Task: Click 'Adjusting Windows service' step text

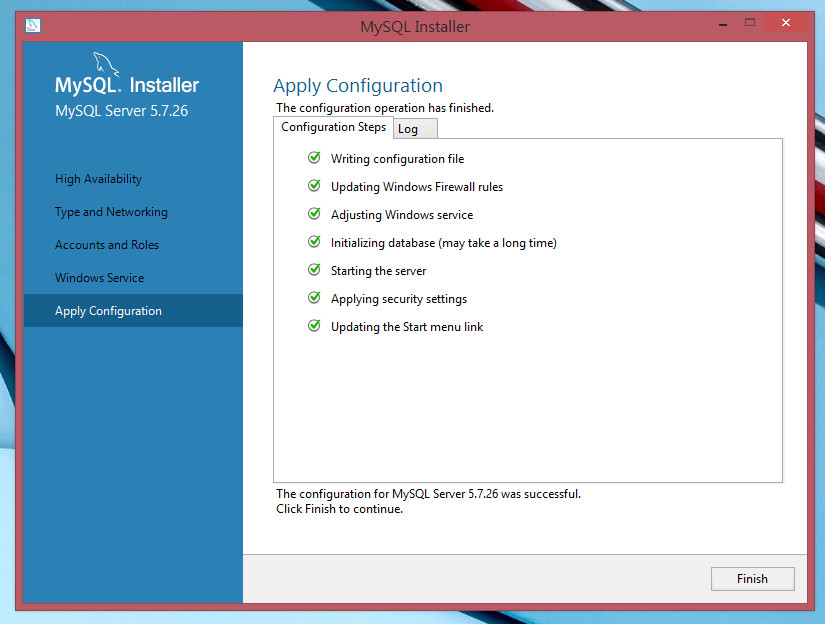Action: pos(402,215)
